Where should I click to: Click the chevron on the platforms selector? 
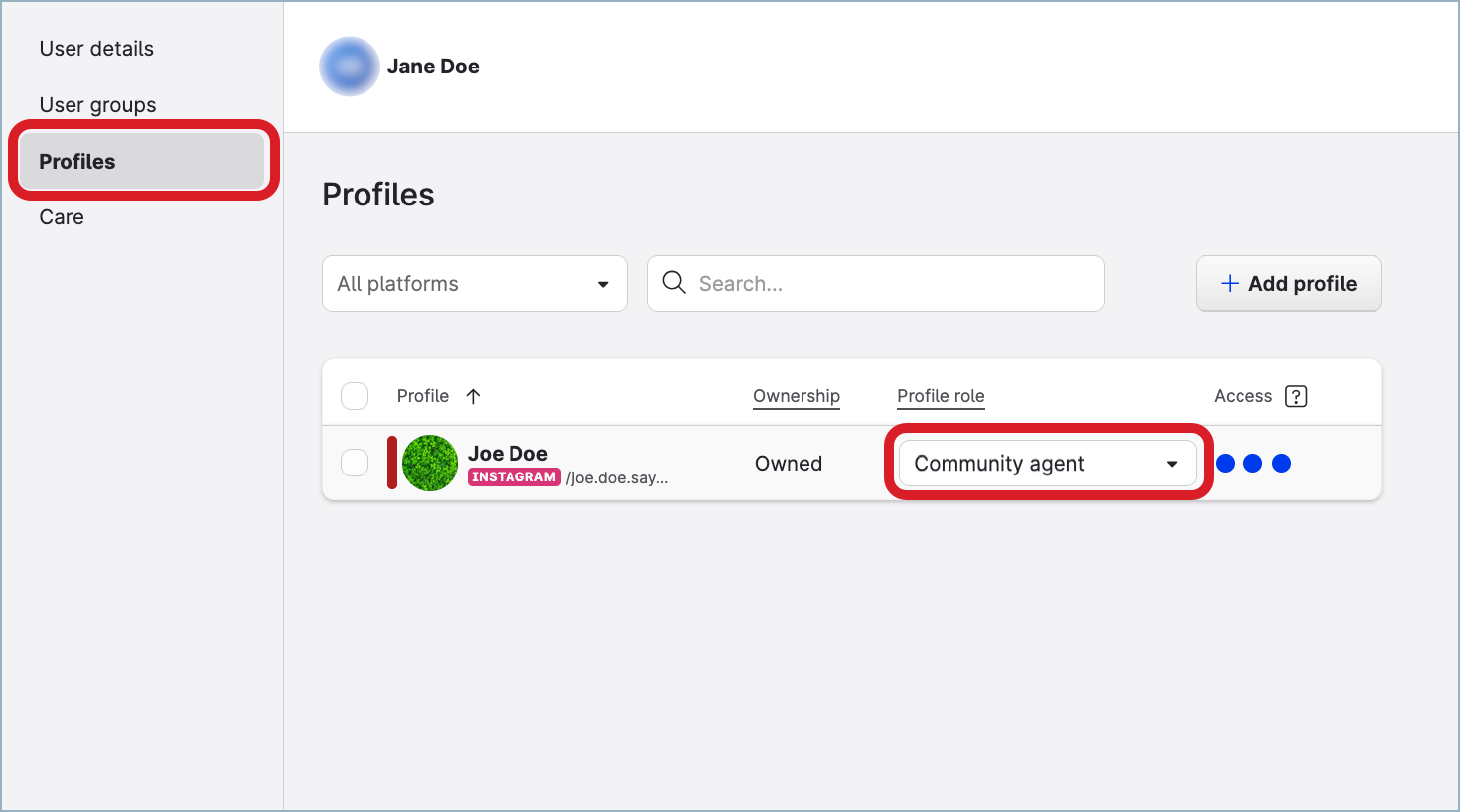[x=603, y=283]
